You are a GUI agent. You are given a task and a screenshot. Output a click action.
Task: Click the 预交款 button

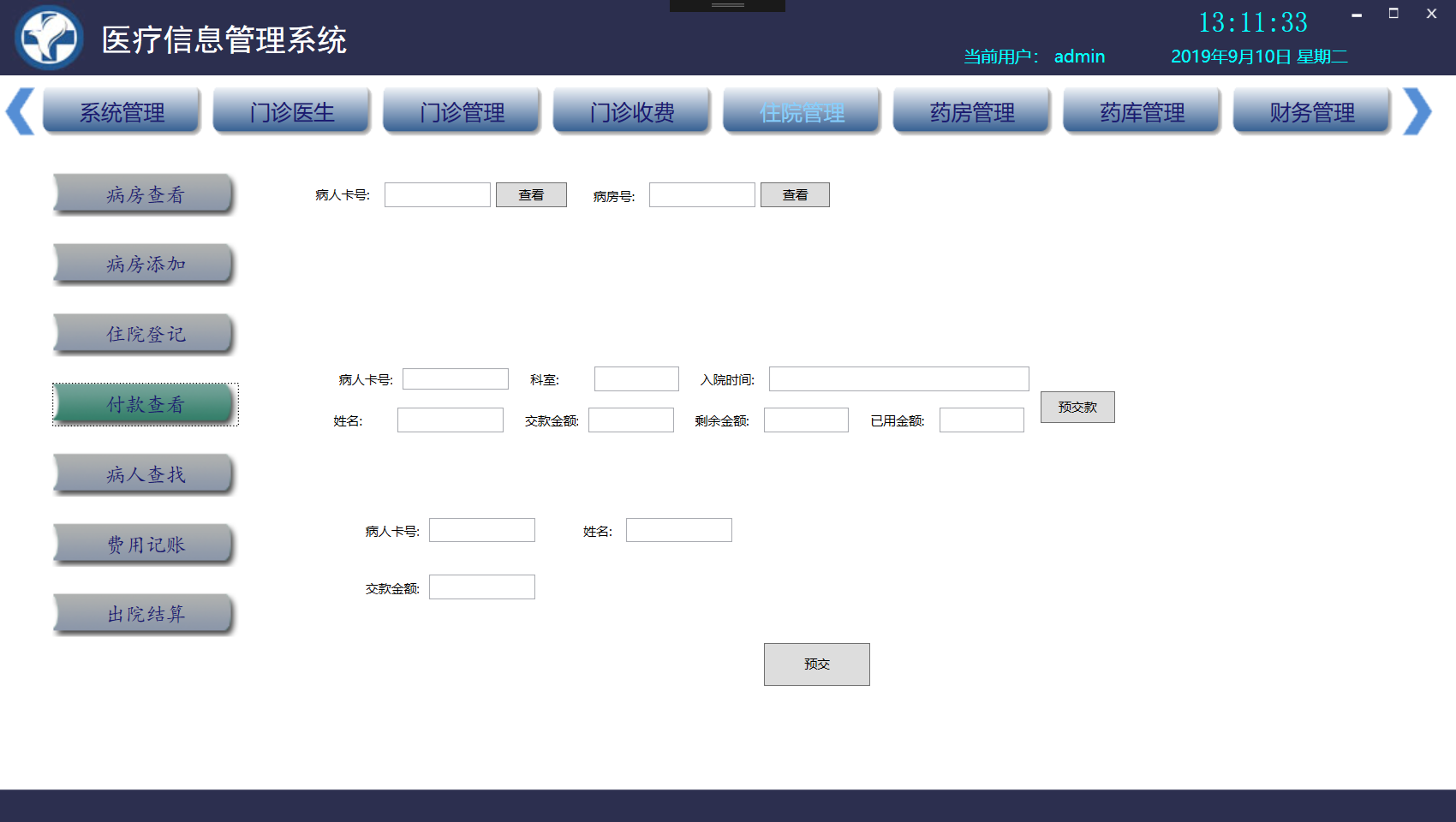[1077, 407]
